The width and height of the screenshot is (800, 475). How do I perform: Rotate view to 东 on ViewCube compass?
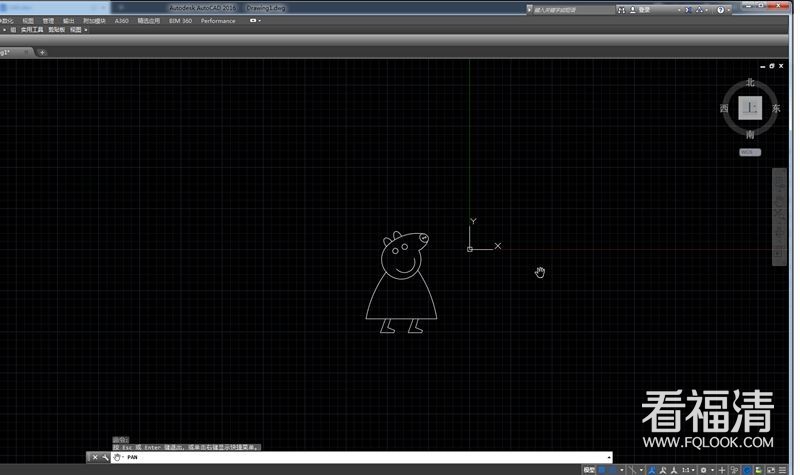tap(776, 108)
